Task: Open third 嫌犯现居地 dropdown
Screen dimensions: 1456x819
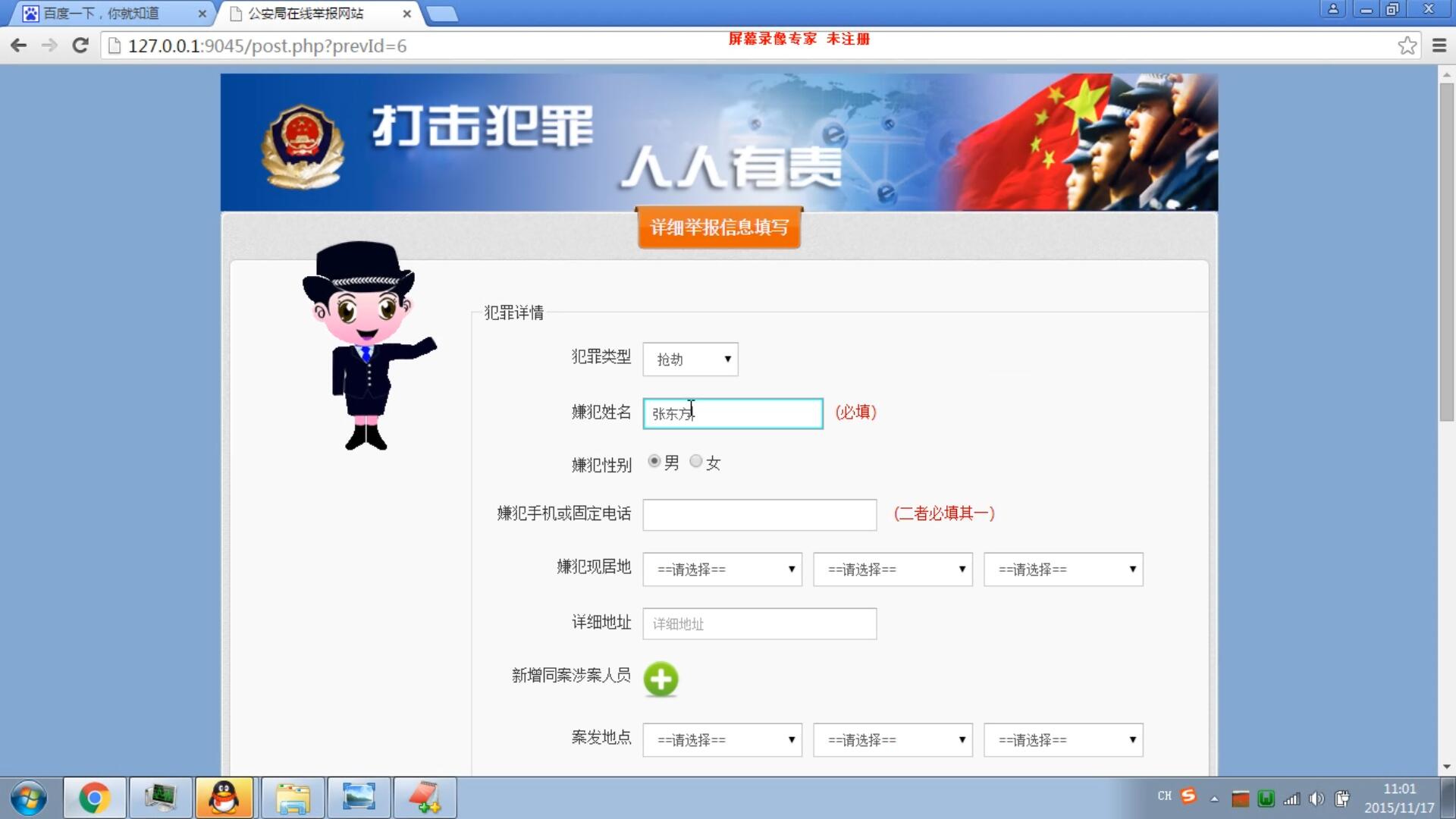Action: pos(1063,570)
